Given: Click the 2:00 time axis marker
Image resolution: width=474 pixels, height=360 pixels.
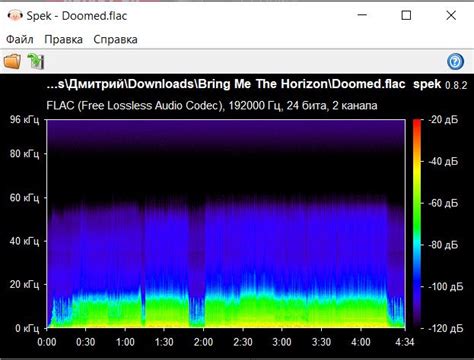Looking at the screenshot, I should pos(204,342).
